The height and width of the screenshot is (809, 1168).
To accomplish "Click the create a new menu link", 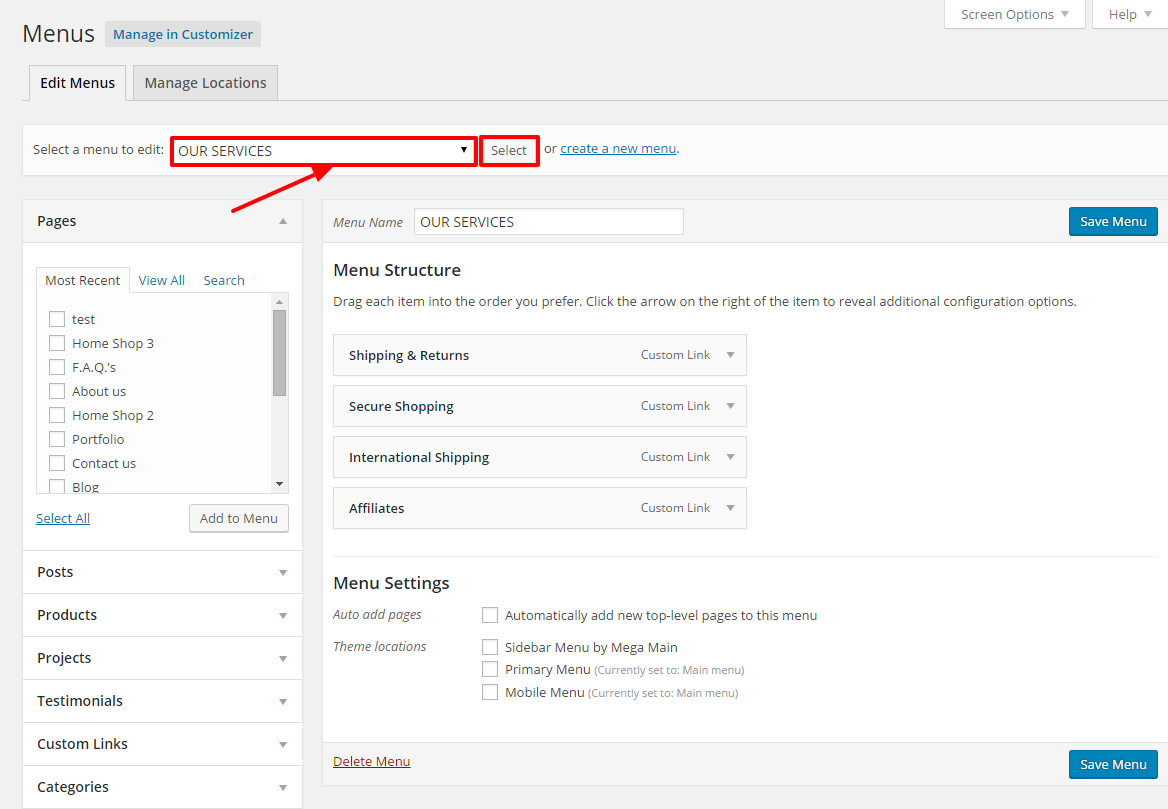I will click(x=618, y=149).
